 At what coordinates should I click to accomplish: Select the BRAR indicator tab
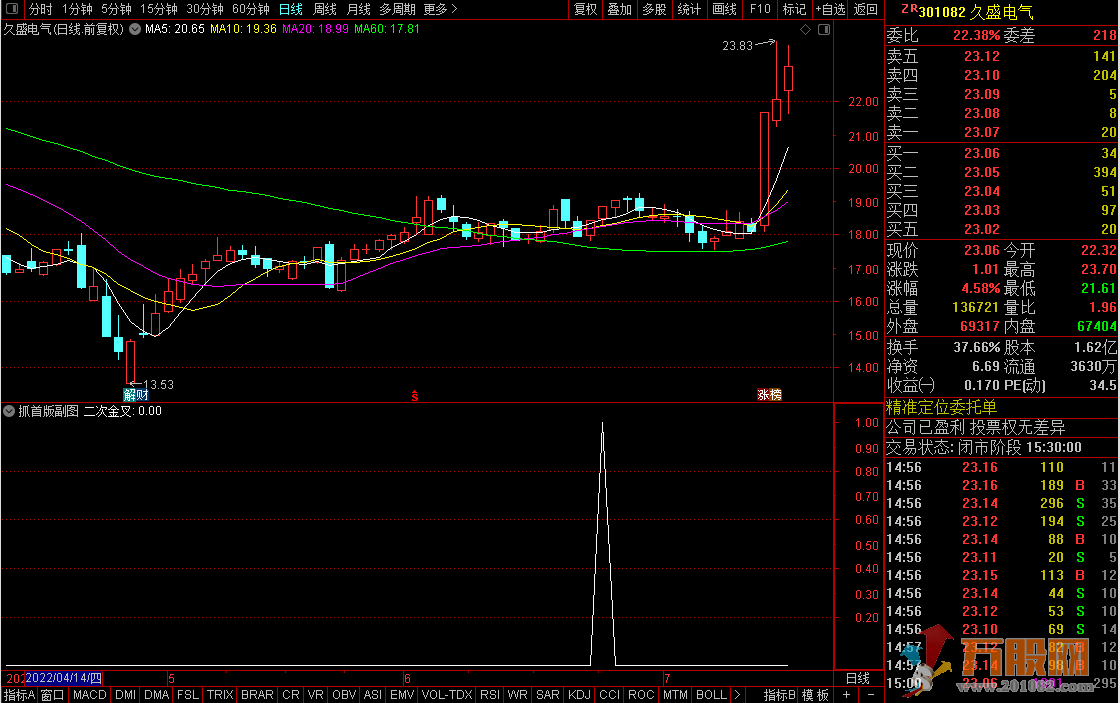pyautogui.click(x=257, y=695)
